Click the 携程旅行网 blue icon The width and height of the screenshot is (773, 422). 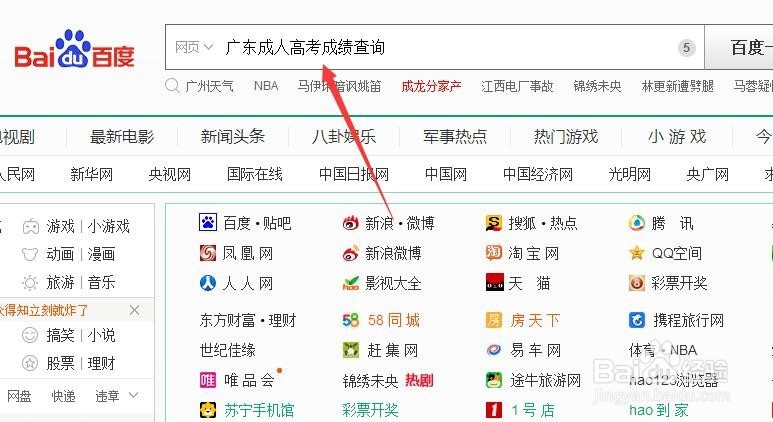click(x=636, y=320)
